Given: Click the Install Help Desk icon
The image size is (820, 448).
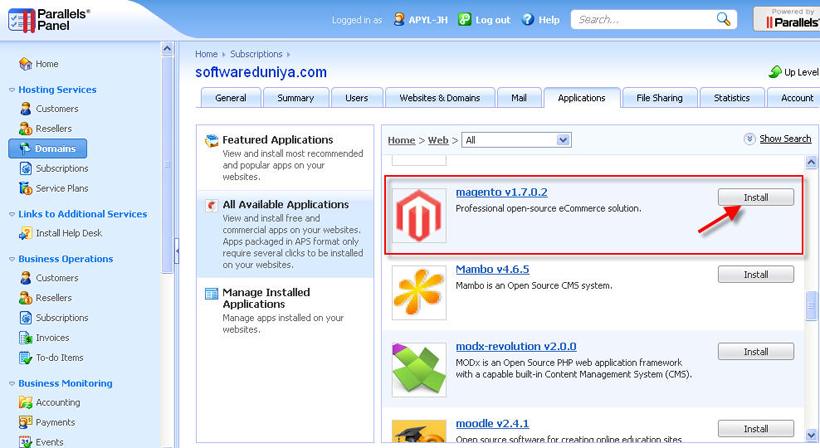Looking at the screenshot, I should pyautogui.click(x=25, y=233).
